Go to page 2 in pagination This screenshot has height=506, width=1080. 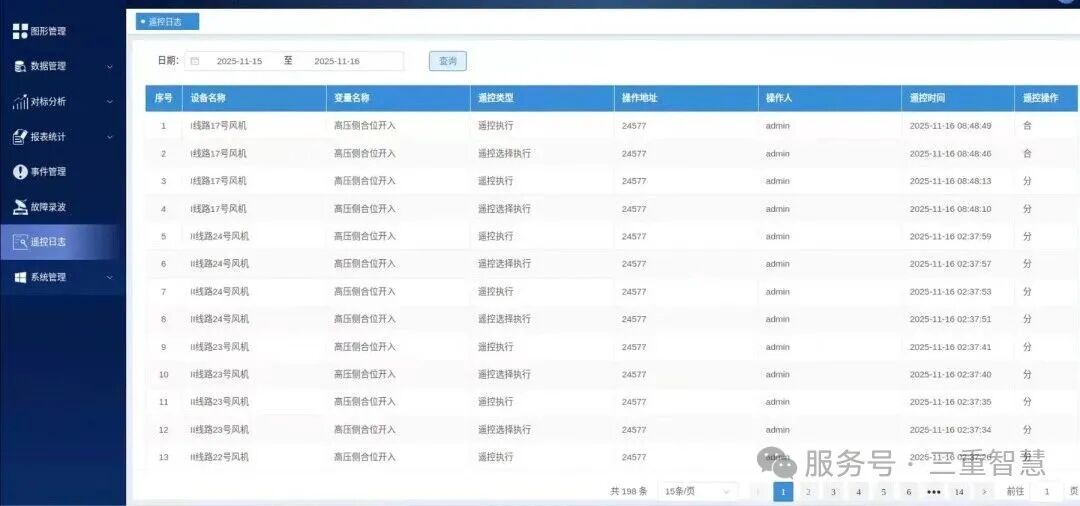point(809,492)
